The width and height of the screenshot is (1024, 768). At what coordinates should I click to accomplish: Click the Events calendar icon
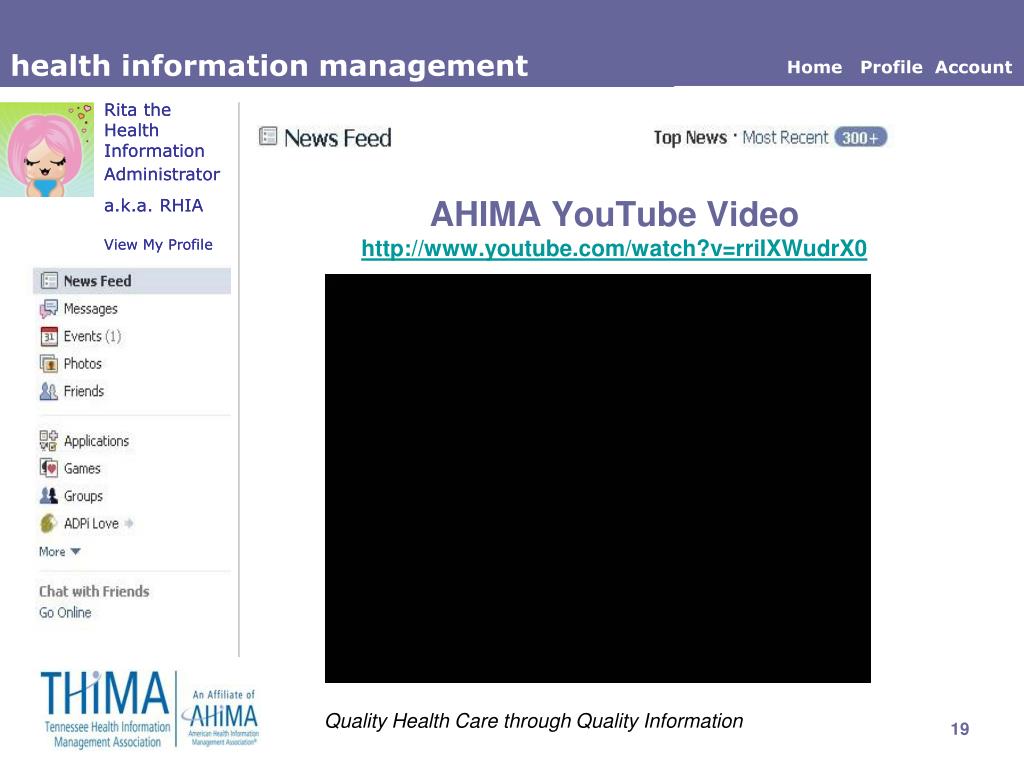click(x=49, y=336)
